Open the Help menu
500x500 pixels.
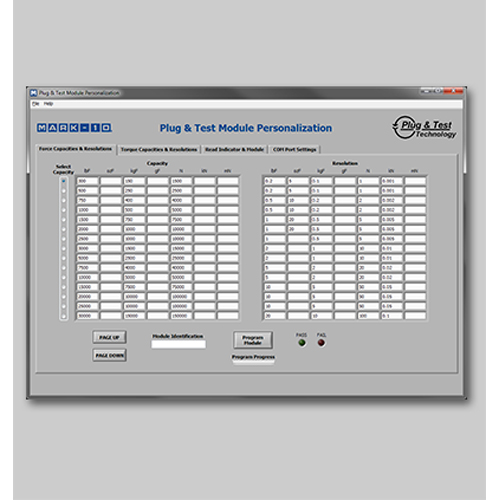tap(48, 104)
